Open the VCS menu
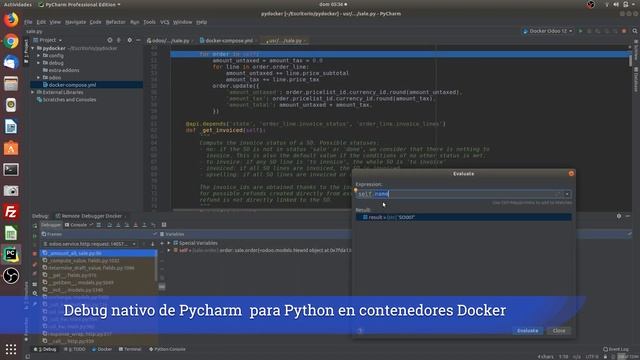This screenshot has height=360, width=640. [x=164, y=22]
